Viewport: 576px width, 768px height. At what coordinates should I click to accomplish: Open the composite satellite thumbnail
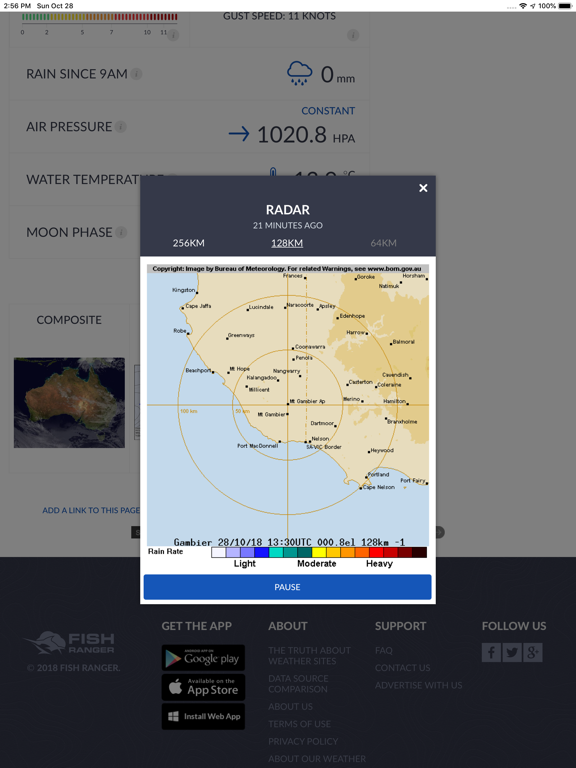[69, 403]
